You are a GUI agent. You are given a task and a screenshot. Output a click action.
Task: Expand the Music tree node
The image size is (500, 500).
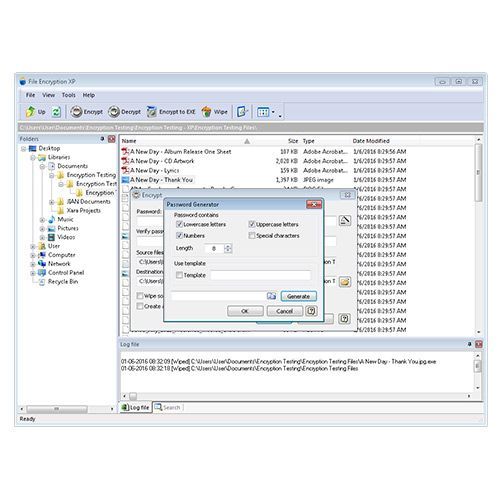42,220
